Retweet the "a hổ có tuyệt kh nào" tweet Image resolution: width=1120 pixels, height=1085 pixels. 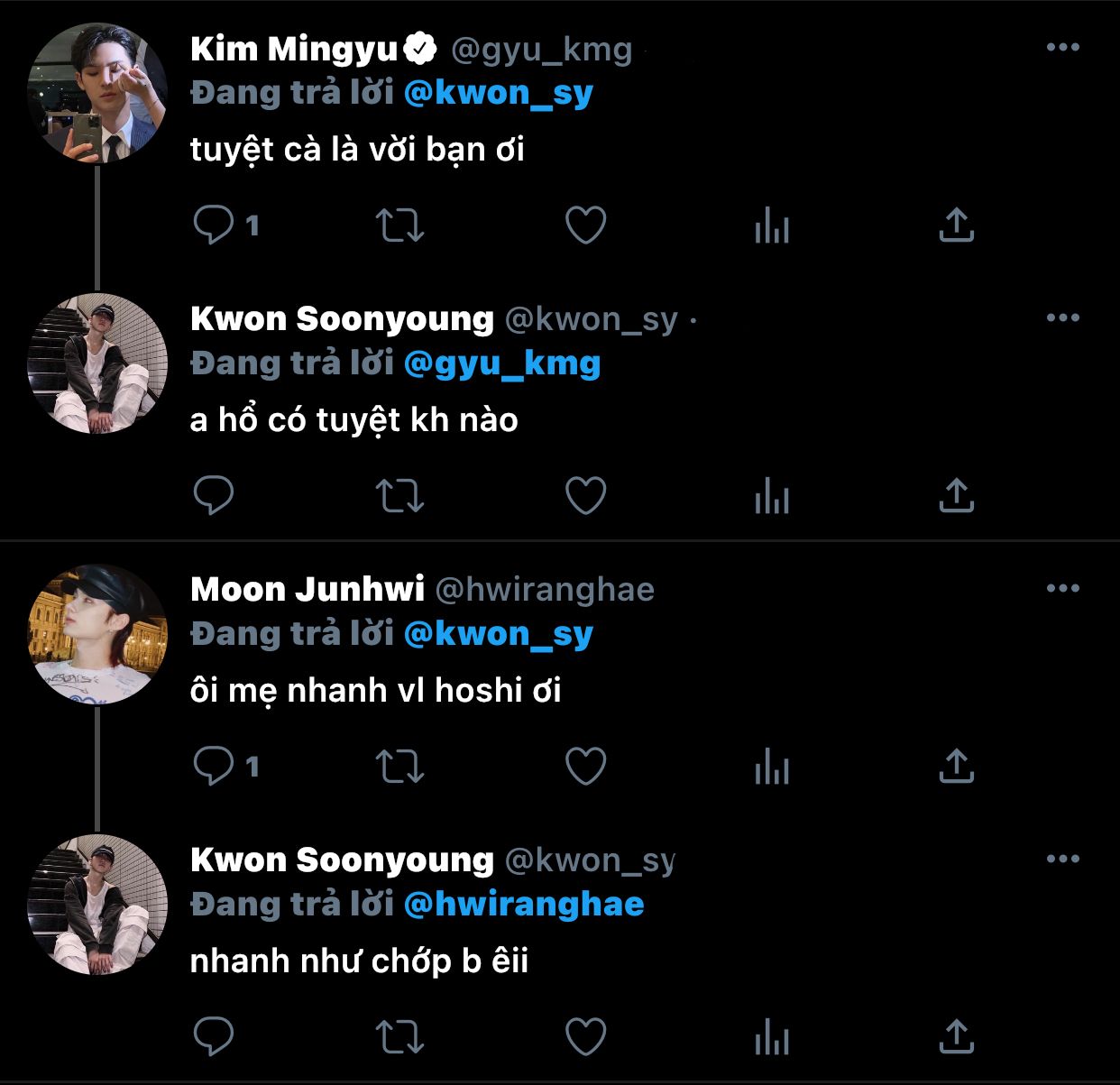click(x=399, y=495)
